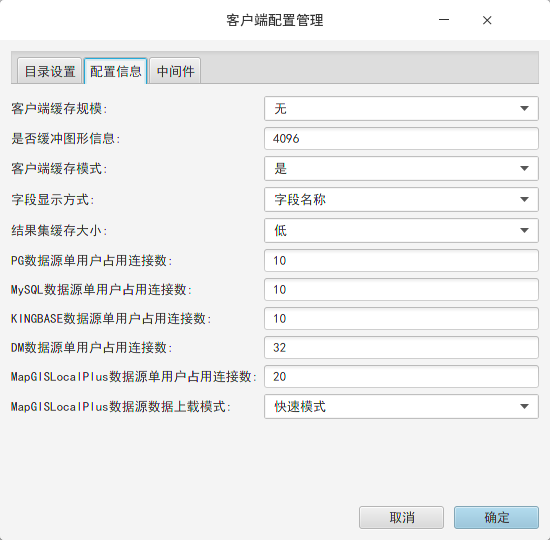Switch to the 目录设置 tab
Image resolution: width=550 pixels, height=540 pixels.
(49, 71)
